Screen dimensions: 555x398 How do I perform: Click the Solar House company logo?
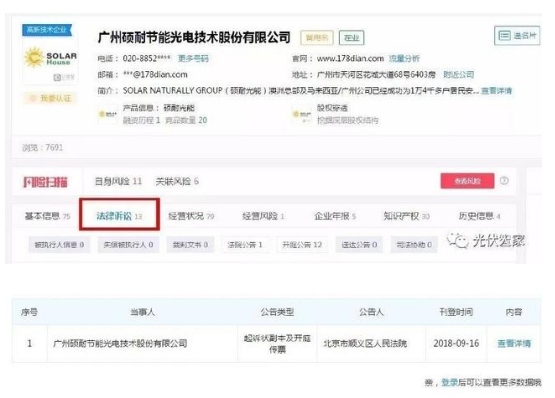[x=50, y=58]
